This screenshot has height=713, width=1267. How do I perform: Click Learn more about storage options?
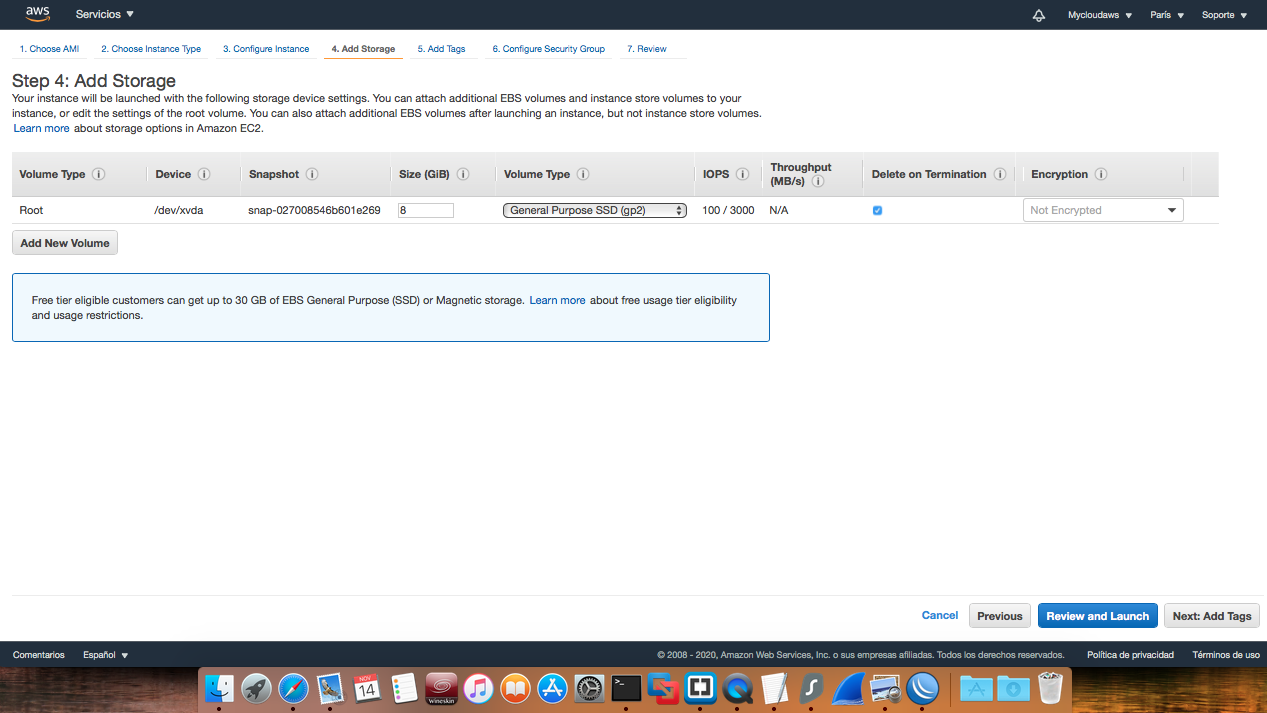click(42, 128)
